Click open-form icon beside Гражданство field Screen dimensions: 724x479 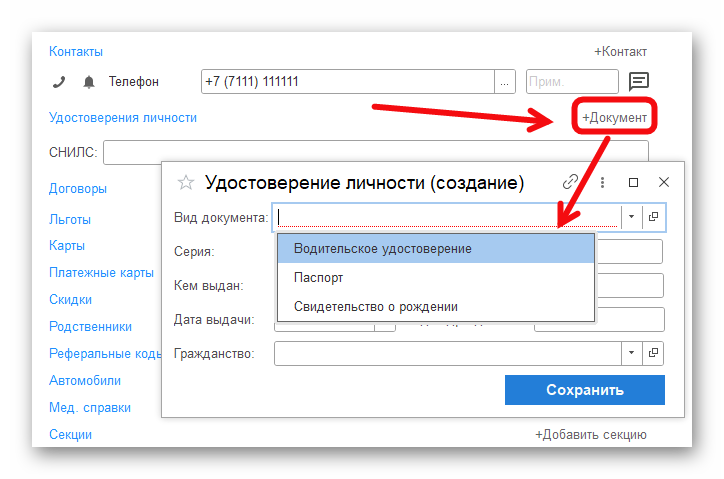coord(653,353)
